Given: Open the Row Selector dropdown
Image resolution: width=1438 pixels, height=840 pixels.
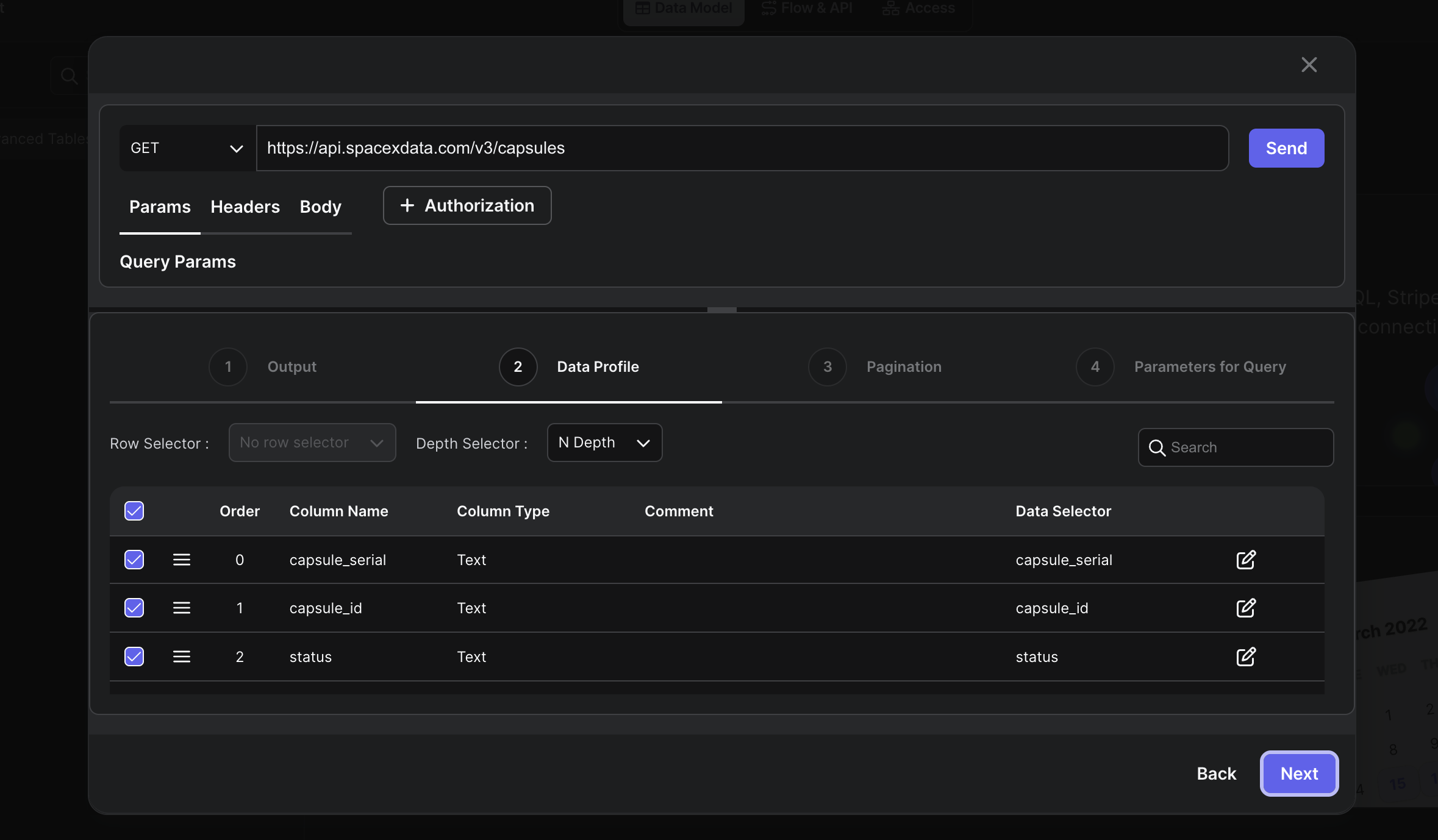Looking at the screenshot, I should (x=312, y=443).
